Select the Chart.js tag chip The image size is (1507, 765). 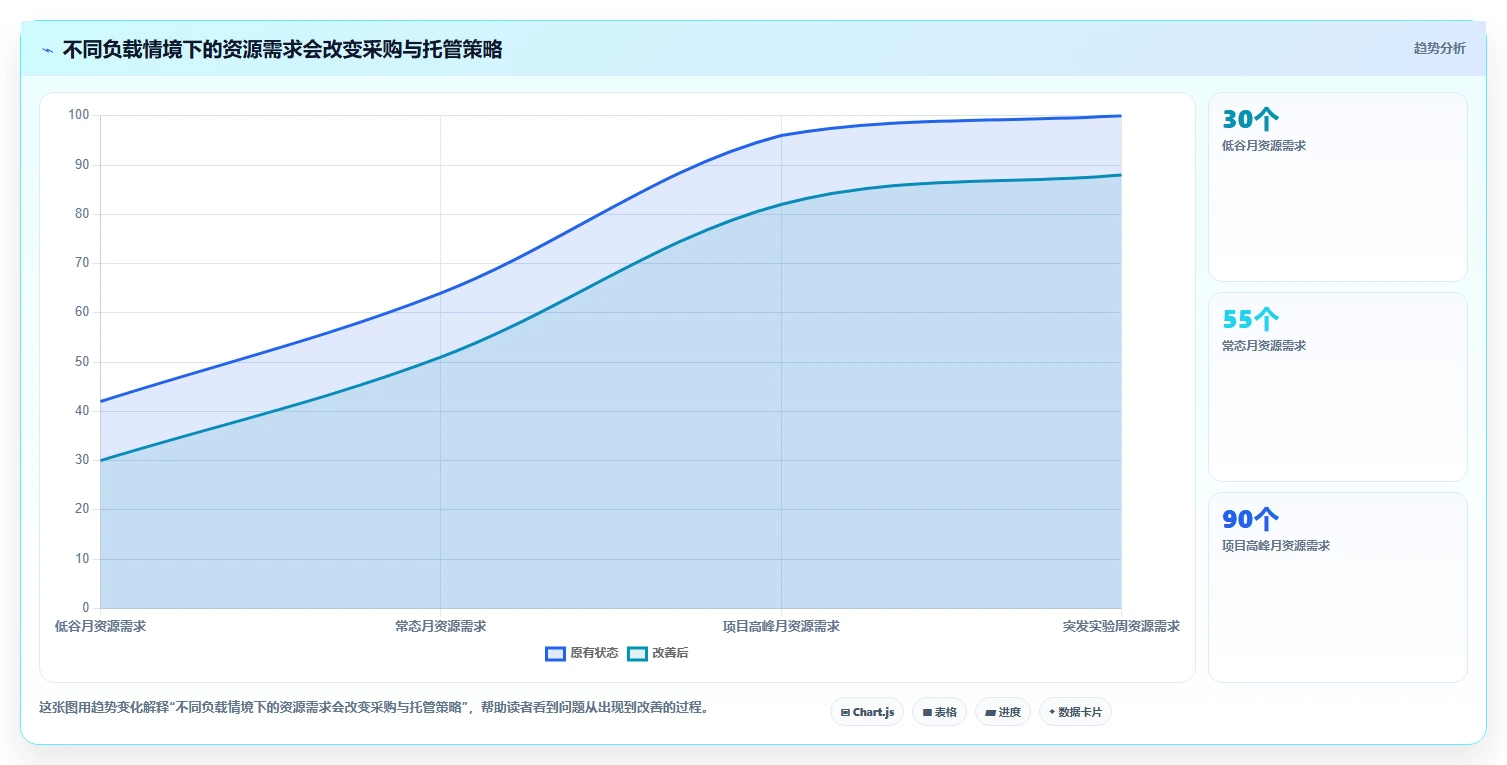pos(867,712)
